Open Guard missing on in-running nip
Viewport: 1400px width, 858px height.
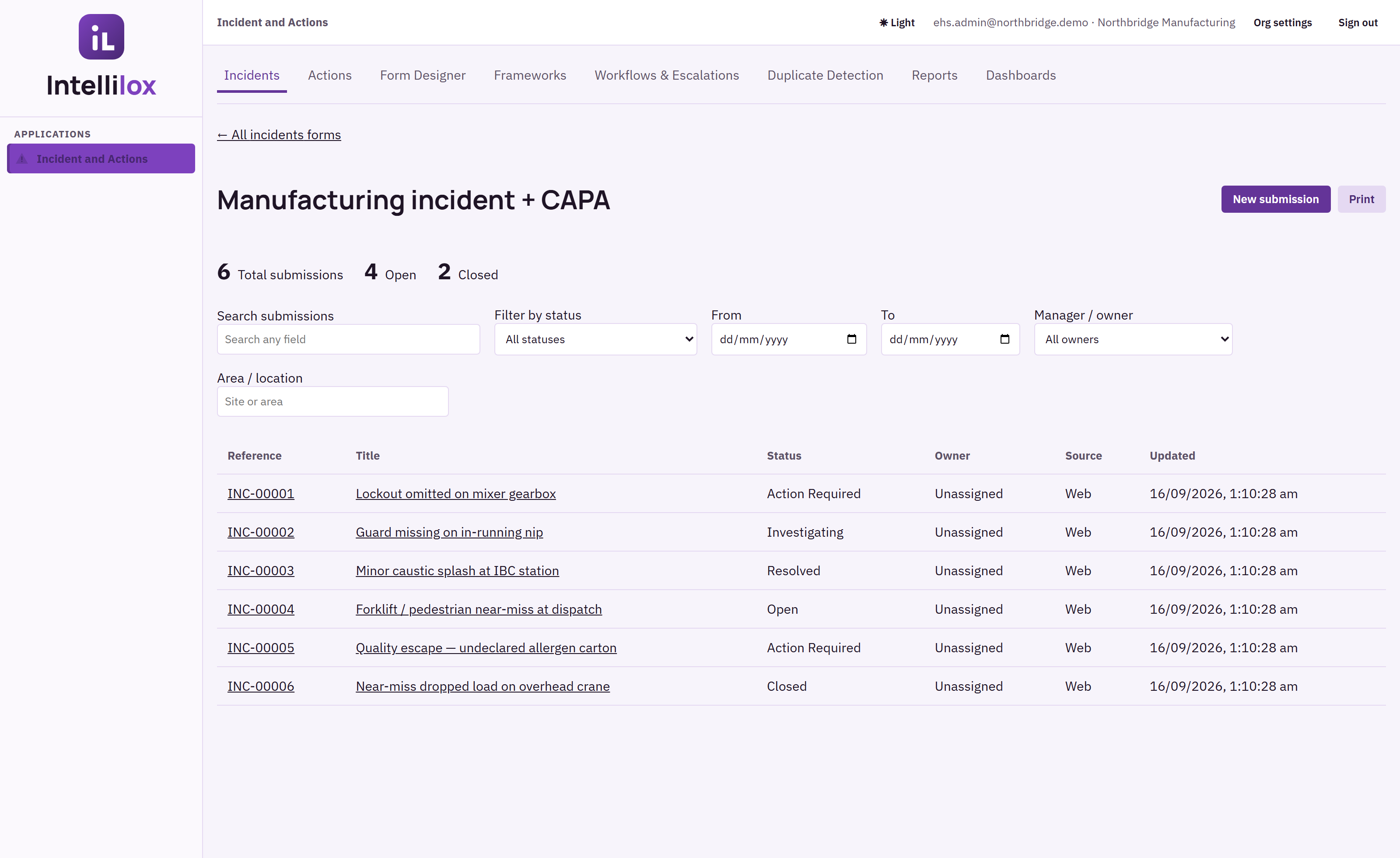click(449, 532)
